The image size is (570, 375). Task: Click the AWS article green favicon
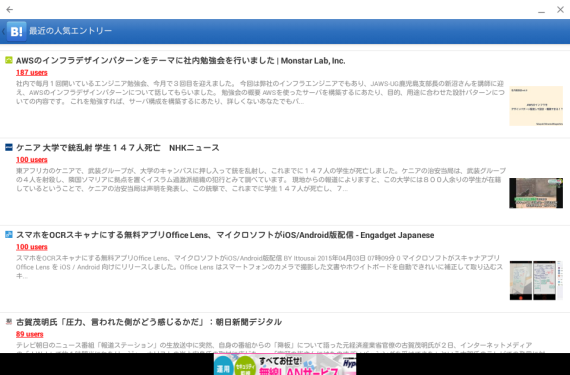(x=9, y=60)
